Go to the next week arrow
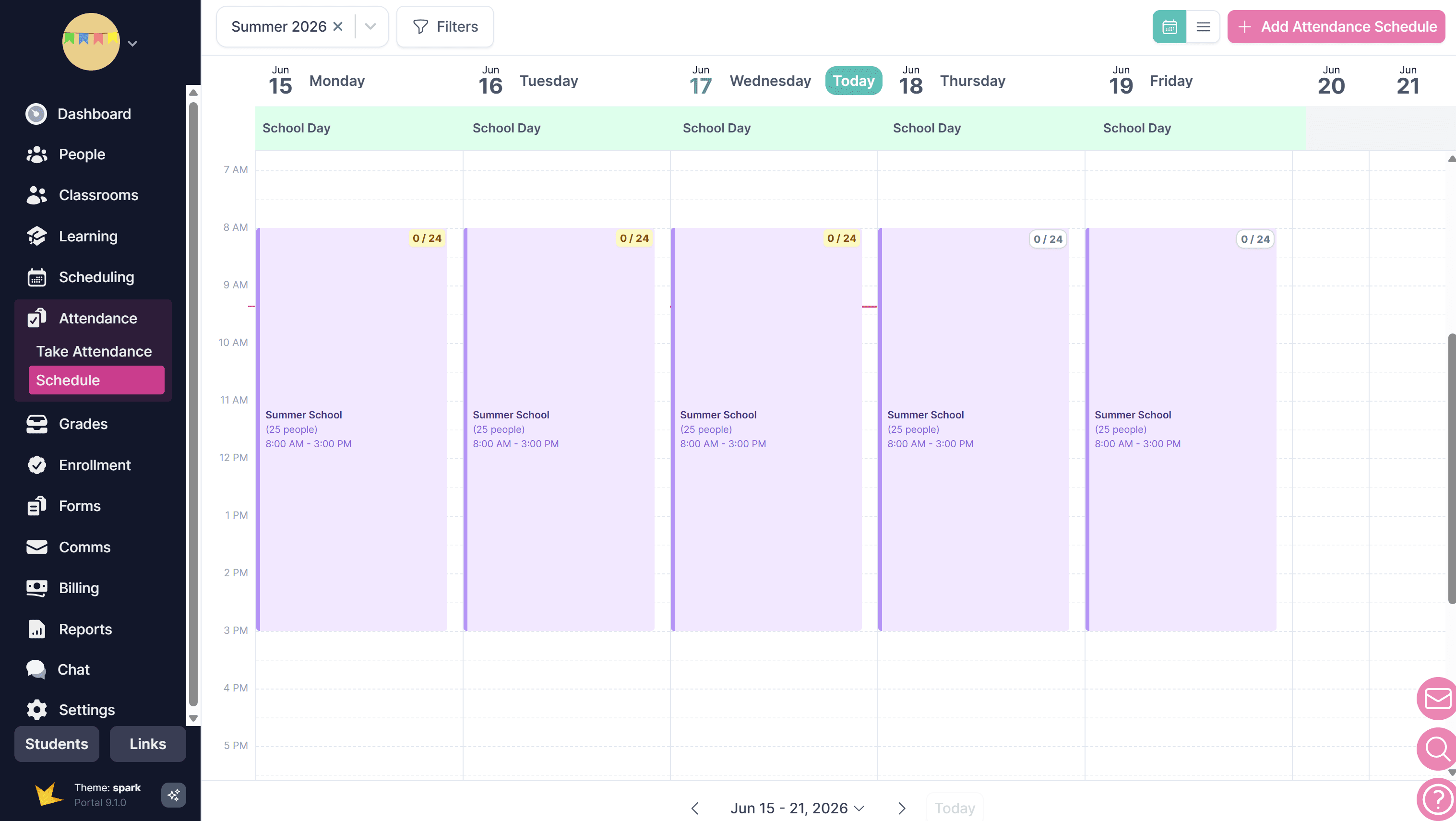The height and width of the screenshot is (821, 1456). pos(902,809)
